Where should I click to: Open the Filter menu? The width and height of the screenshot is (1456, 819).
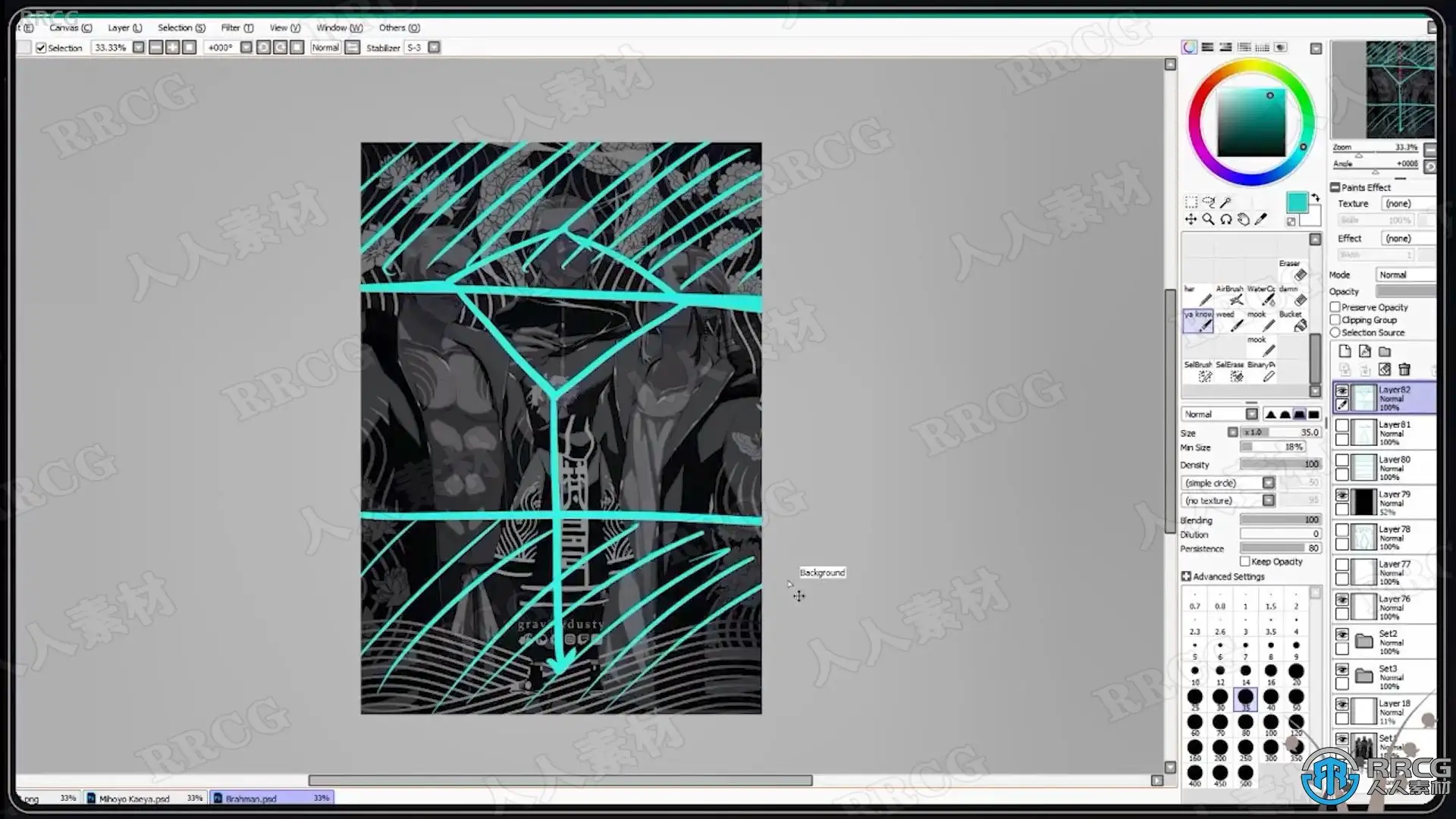tap(236, 27)
